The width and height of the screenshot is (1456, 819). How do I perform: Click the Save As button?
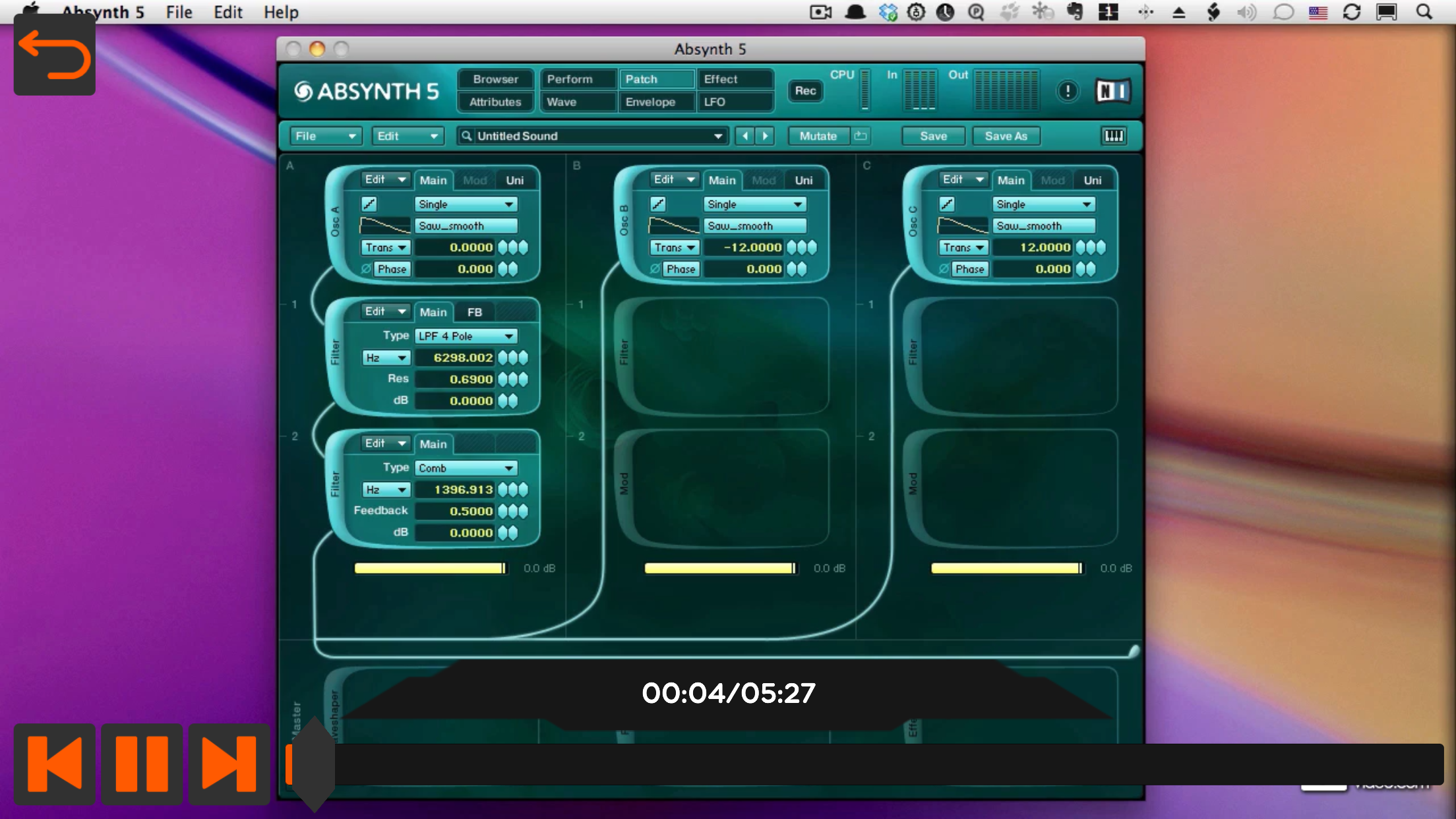[1006, 136]
